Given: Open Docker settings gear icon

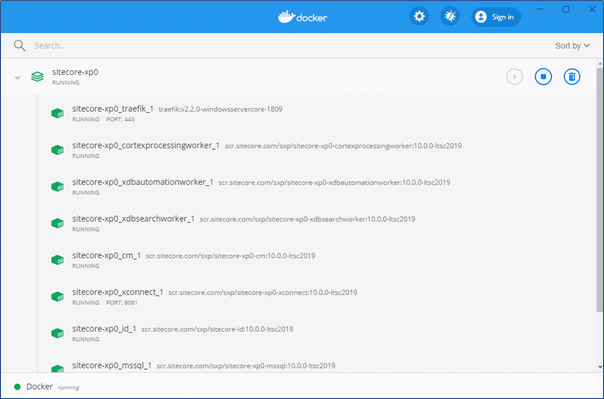Looking at the screenshot, I should pyautogui.click(x=419, y=17).
